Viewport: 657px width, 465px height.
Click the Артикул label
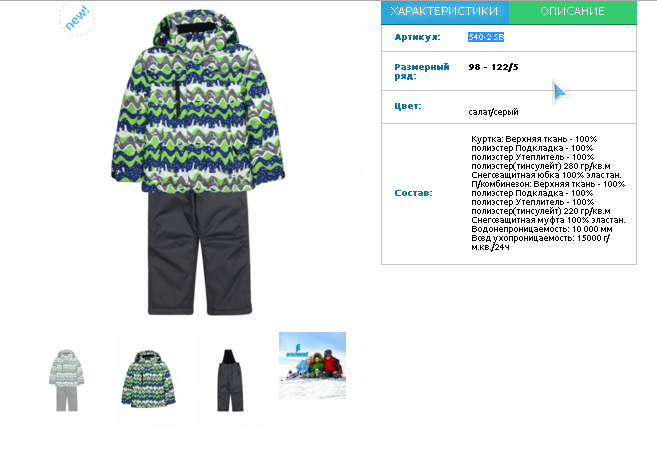click(417, 37)
